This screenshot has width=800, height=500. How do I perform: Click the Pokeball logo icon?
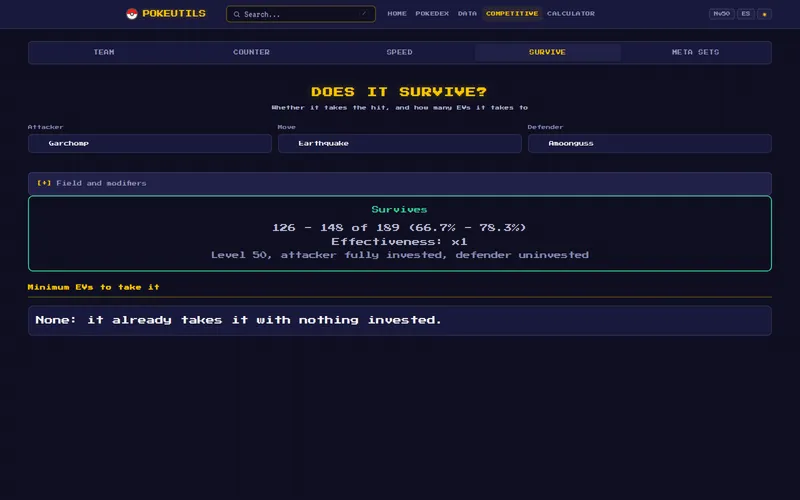(x=132, y=14)
